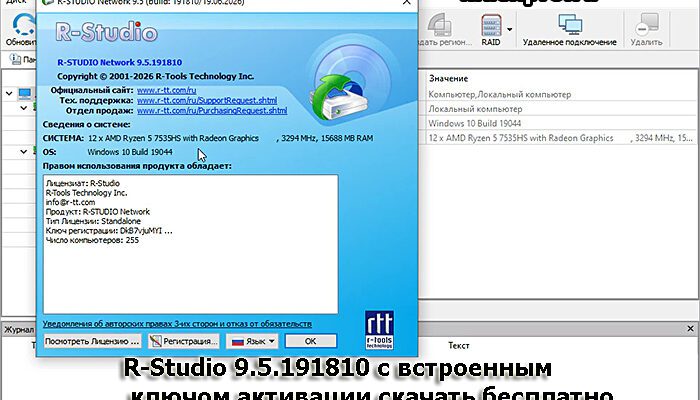Click the Текст column header in log

tap(458, 346)
